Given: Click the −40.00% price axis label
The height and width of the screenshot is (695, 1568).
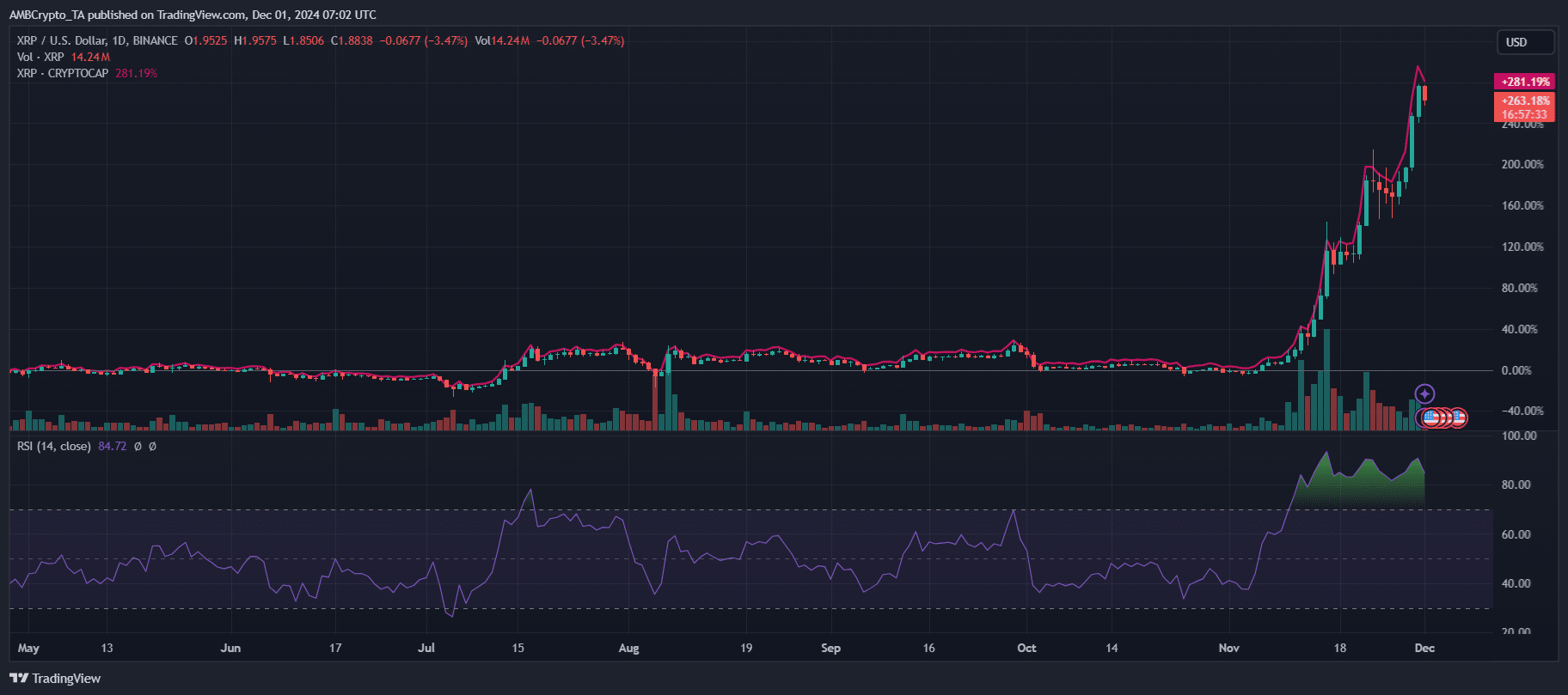Looking at the screenshot, I should pyautogui.click(x=1522, y=411).
